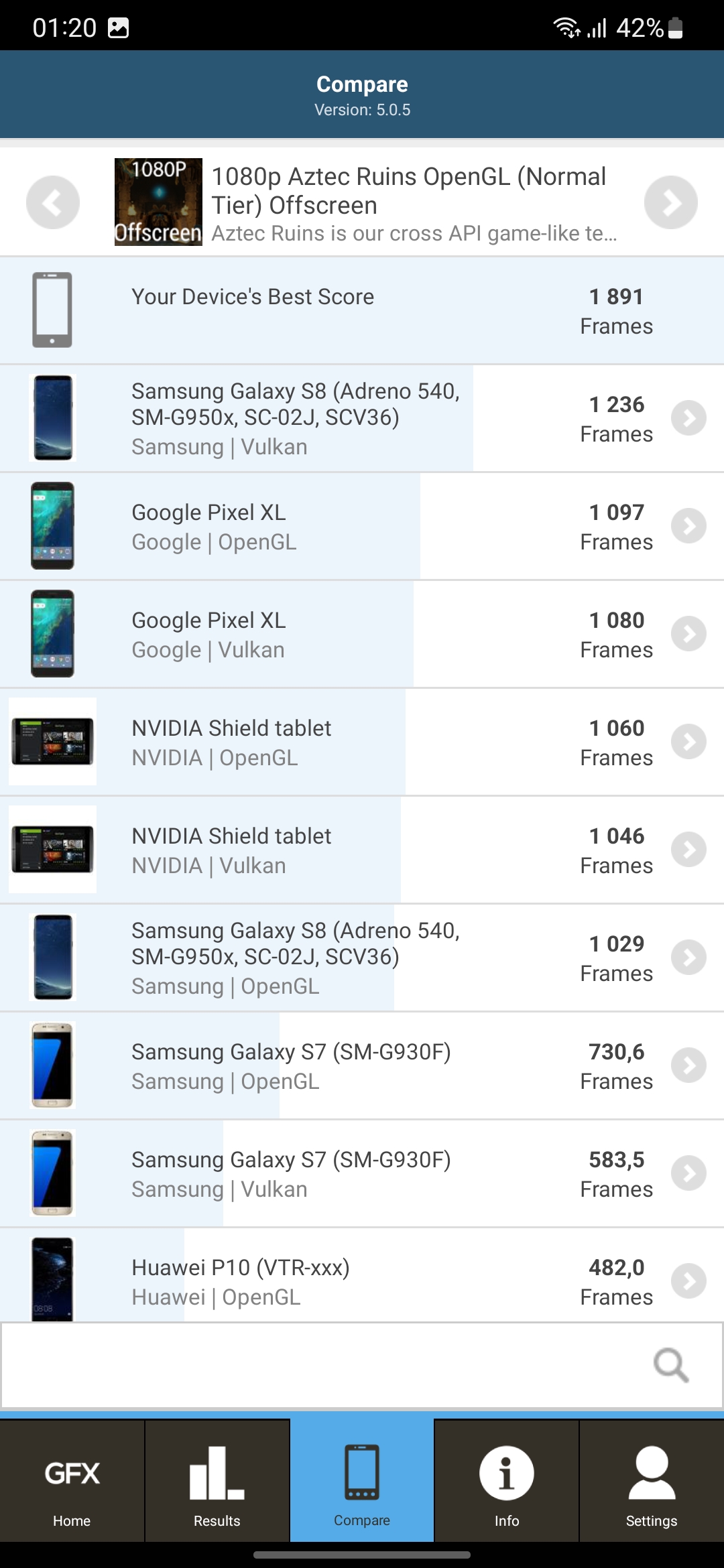Tap Samsung Galaxy S7 OpenGL phone image

pos(52,1065)
